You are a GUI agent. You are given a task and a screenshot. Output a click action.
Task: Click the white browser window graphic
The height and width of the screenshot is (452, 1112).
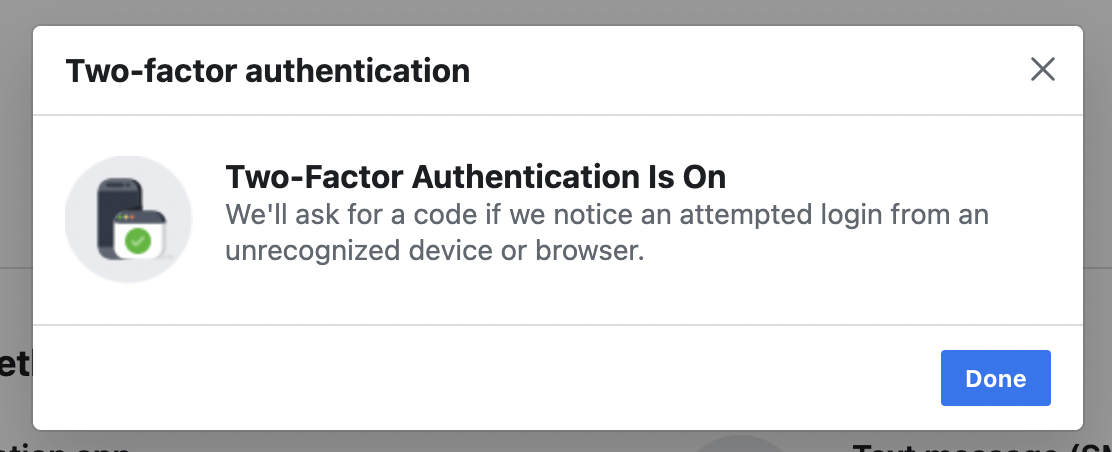(140, 236)
